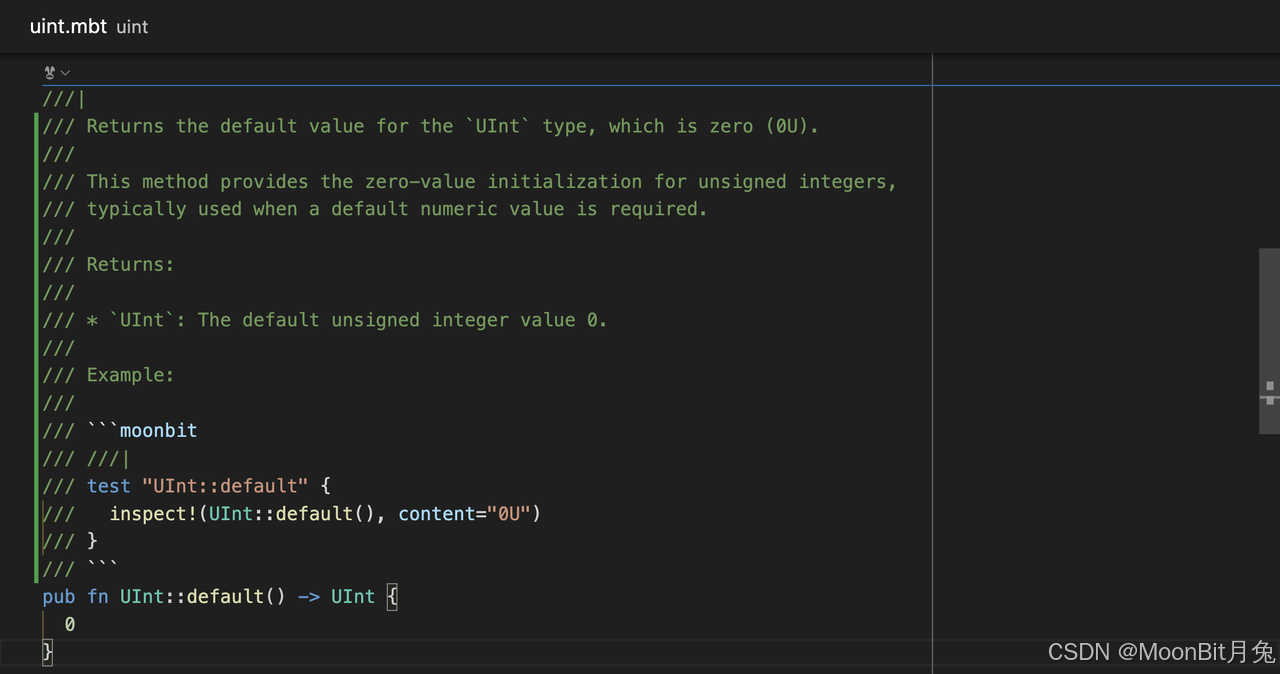Click the 'pub' keyword in function signature
Screen dimensions: 1280x674
(x=59, y=597)
